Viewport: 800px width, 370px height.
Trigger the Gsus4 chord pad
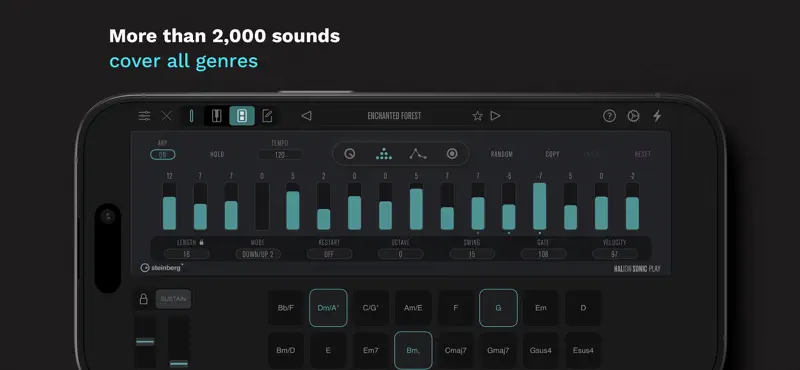[x=541, y=351]
